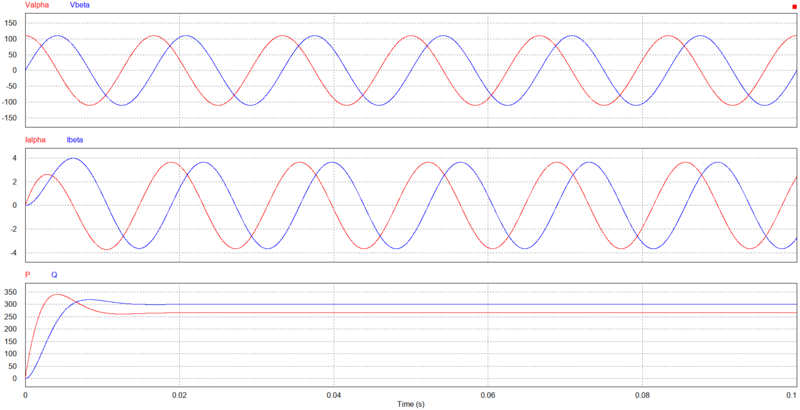The image size is (800, 410).
Task: Click the 0.02 time axis tick label
Action: click(180, 395)
